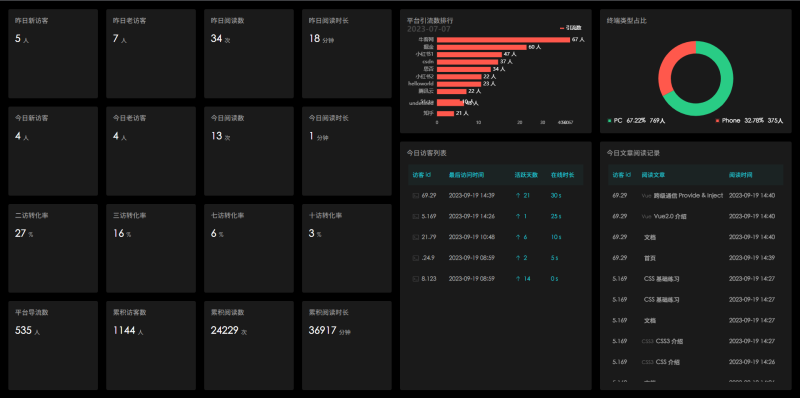Open the Vue2.0 介绍 article row
The width and height of the screenshot is (800, 398).
coord(695,216)
